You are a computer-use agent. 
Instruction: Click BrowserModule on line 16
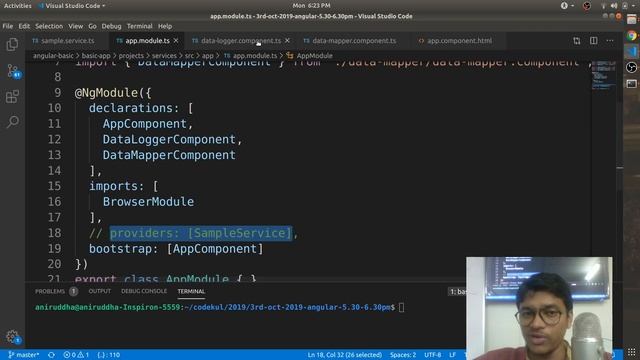(x=148, y=202)
